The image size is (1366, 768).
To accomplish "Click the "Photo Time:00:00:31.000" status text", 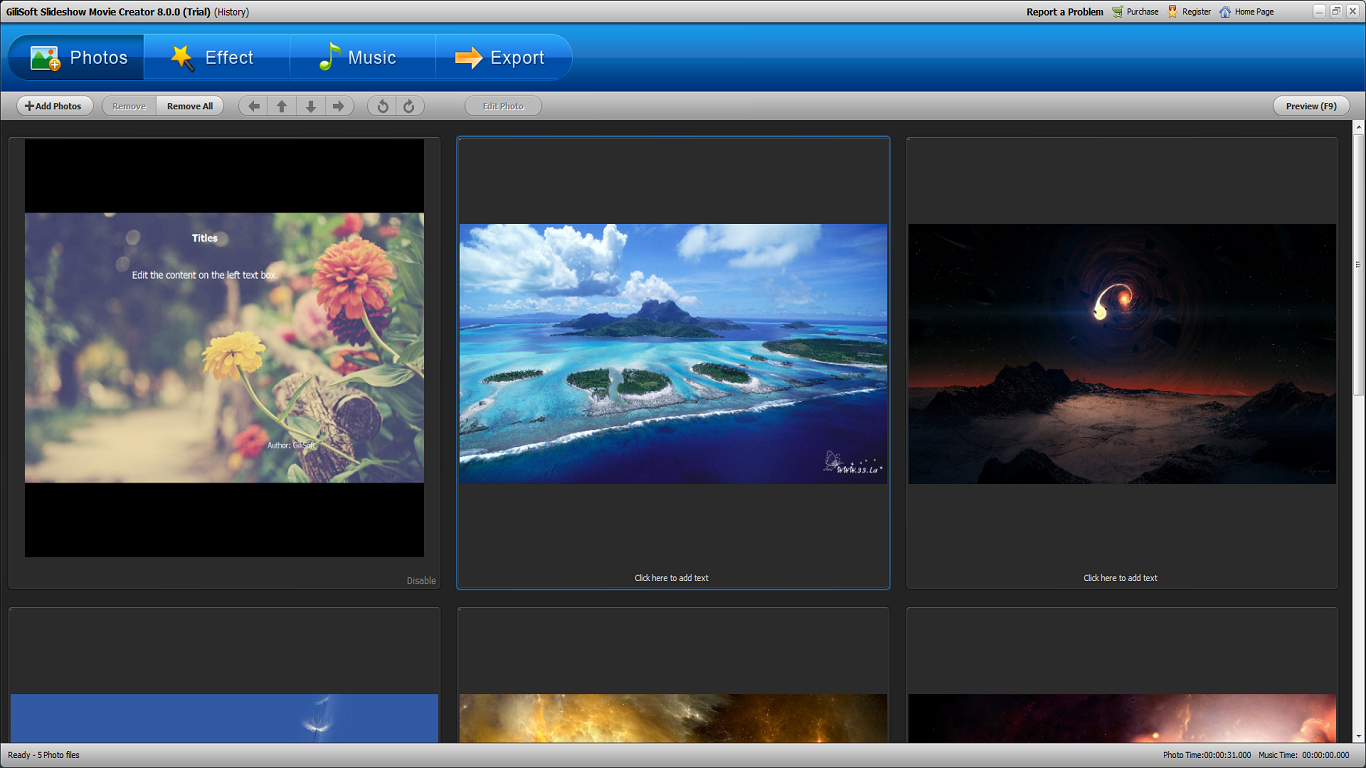I will (1207, 755).
